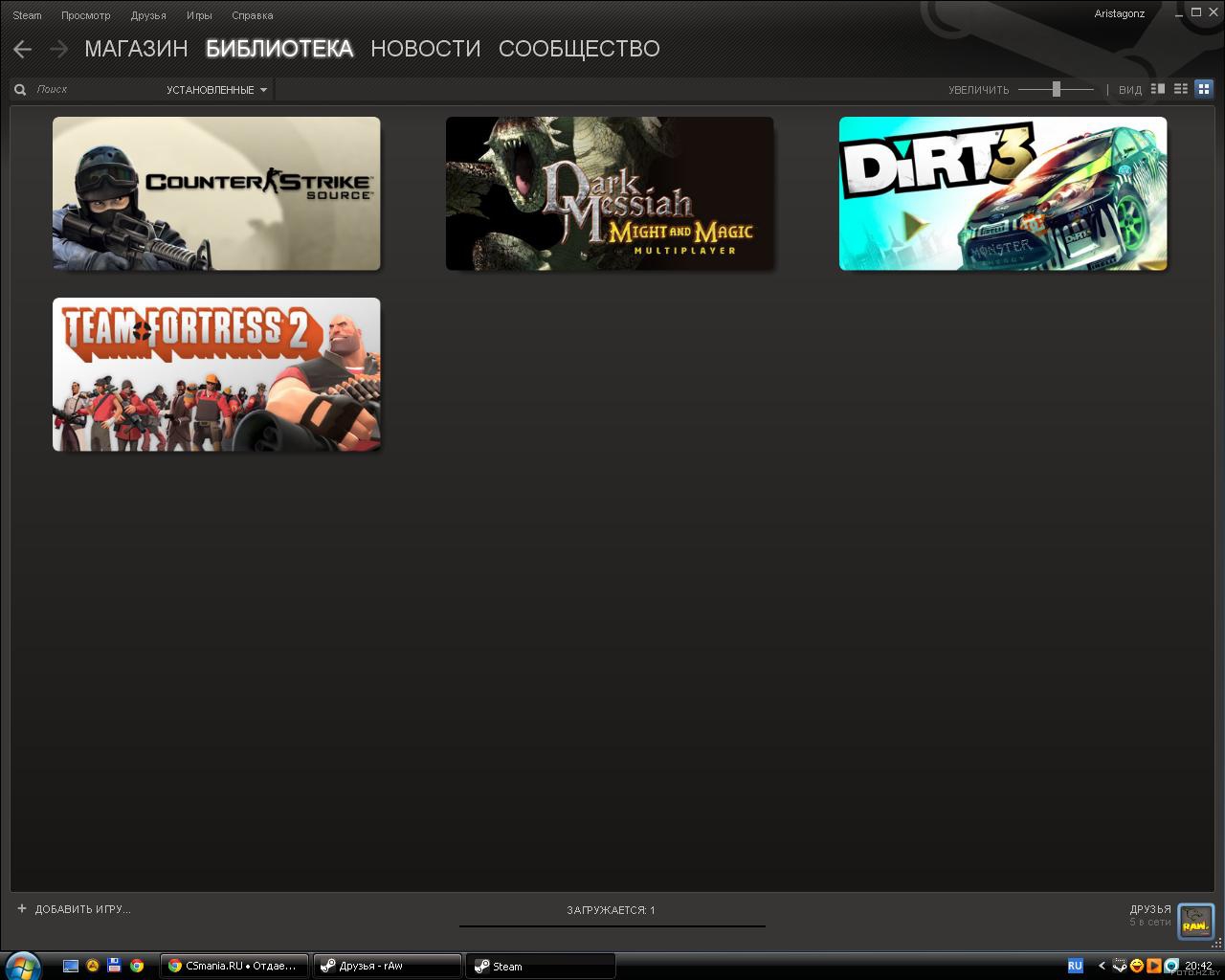
Task: Open the Друзья menu
Action: (148, 15)
